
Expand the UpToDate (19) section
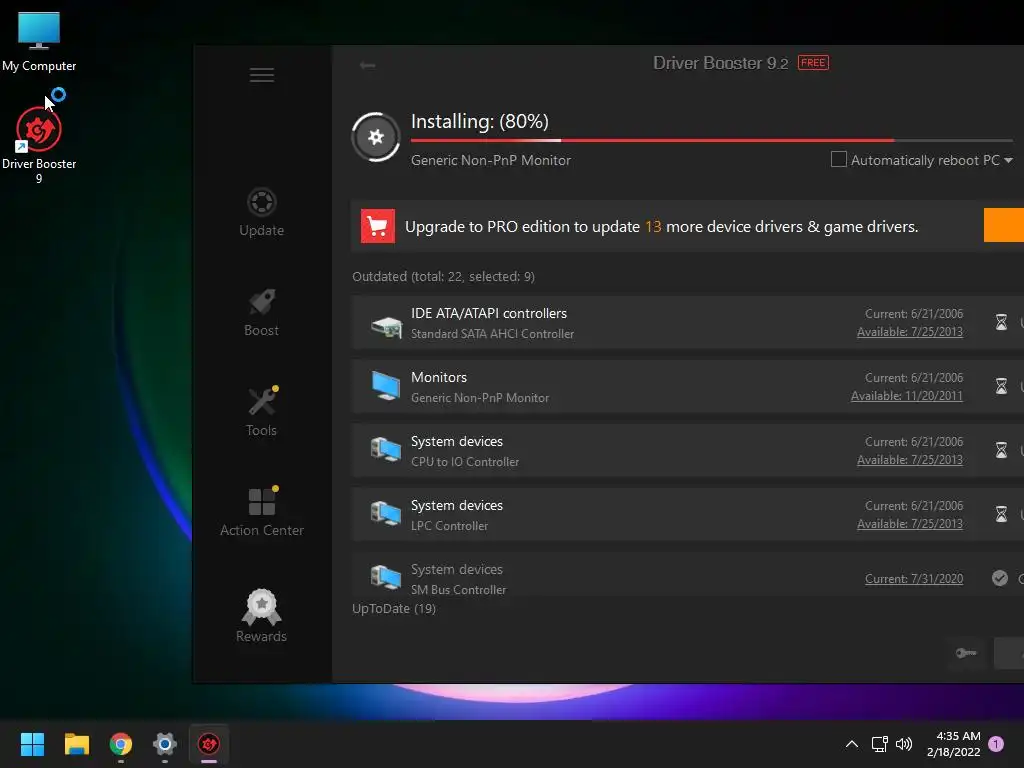[x=394, y=609]
